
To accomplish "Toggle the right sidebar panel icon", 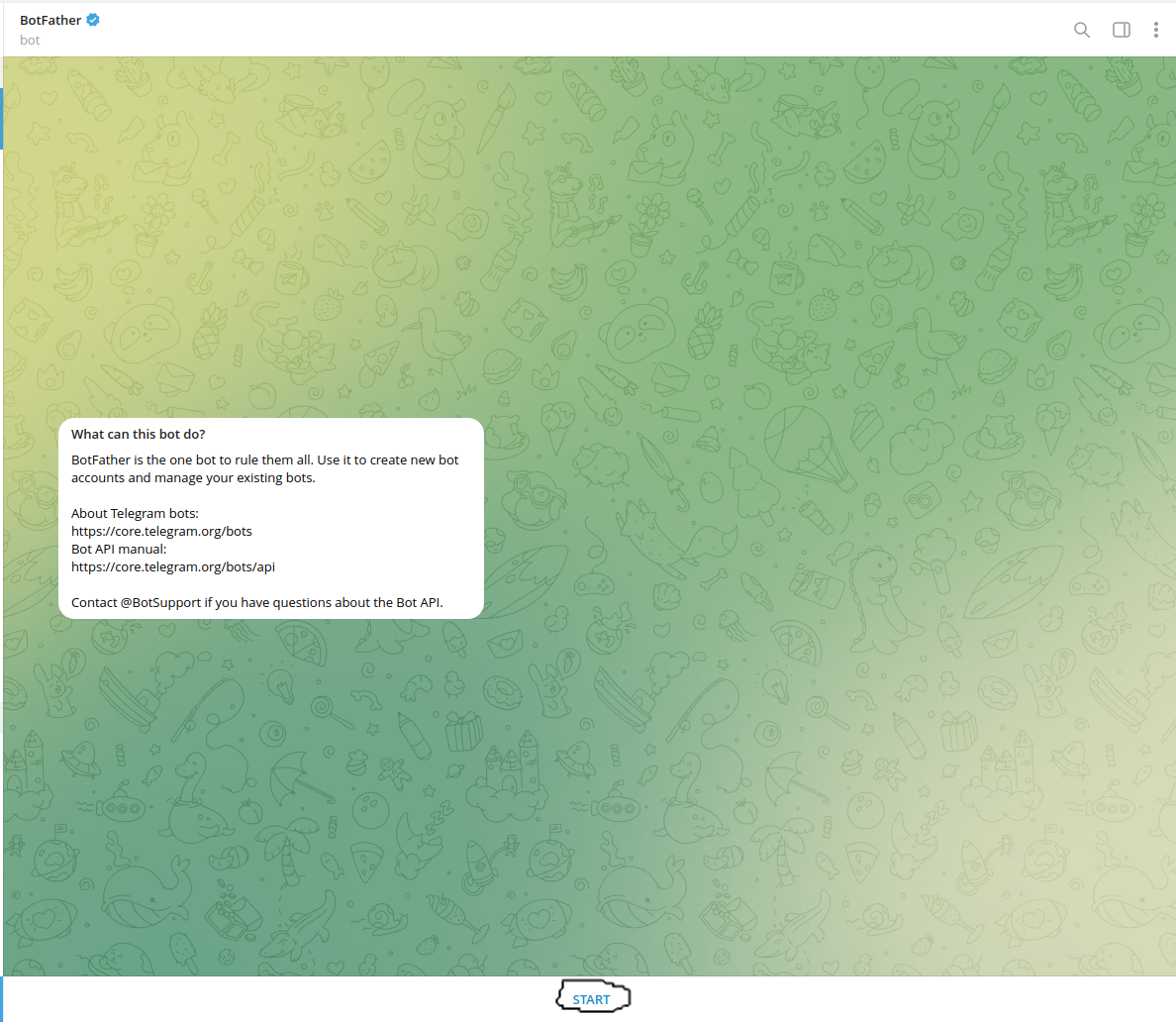I will (1122, 30).
